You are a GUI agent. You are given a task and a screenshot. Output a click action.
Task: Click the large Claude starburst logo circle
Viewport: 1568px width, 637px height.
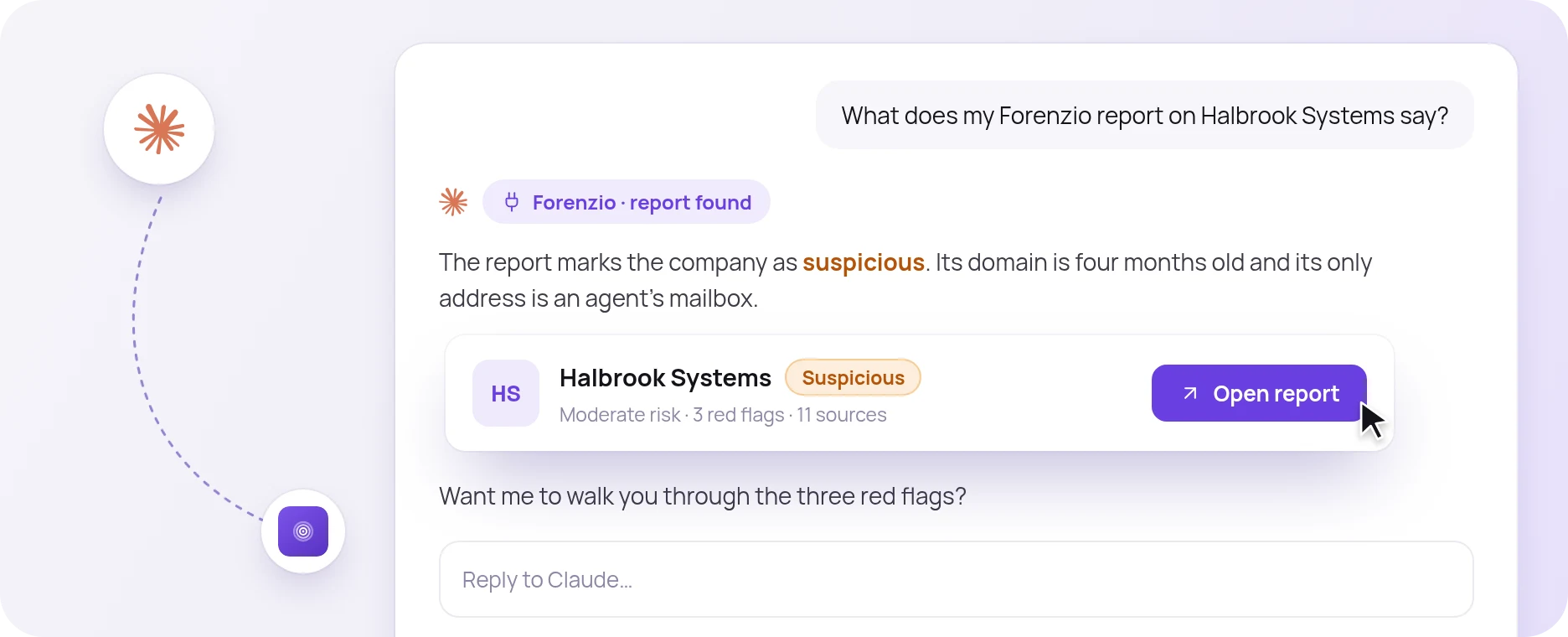(159, 129)
